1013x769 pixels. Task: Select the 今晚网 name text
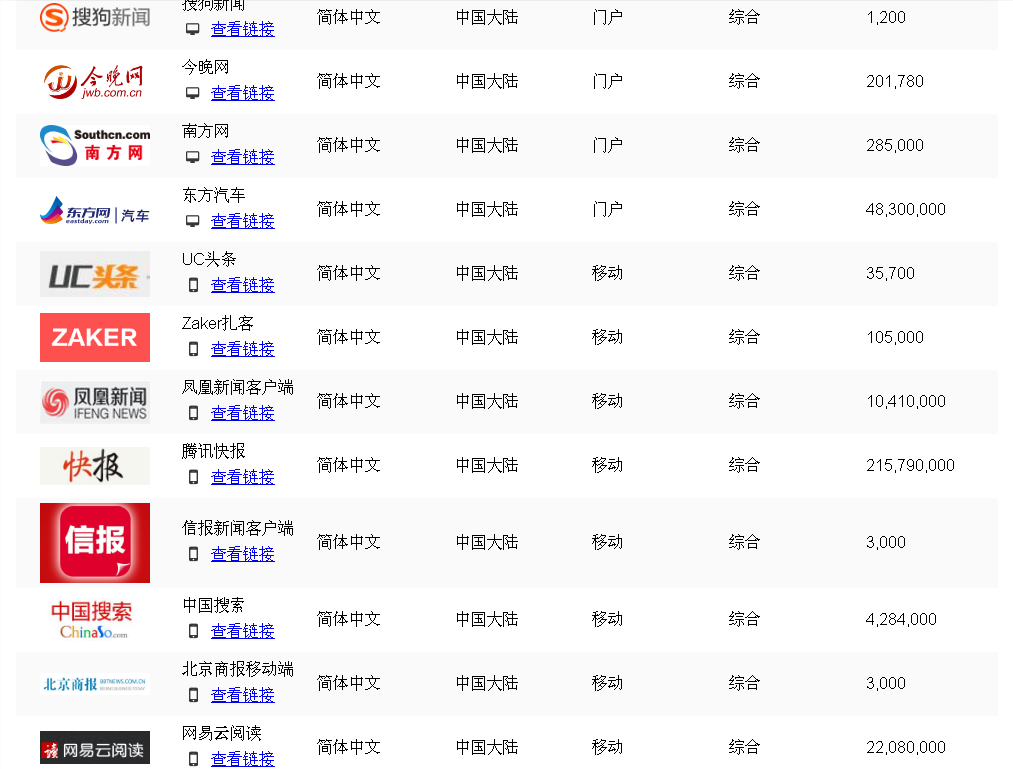click(205, 67)
